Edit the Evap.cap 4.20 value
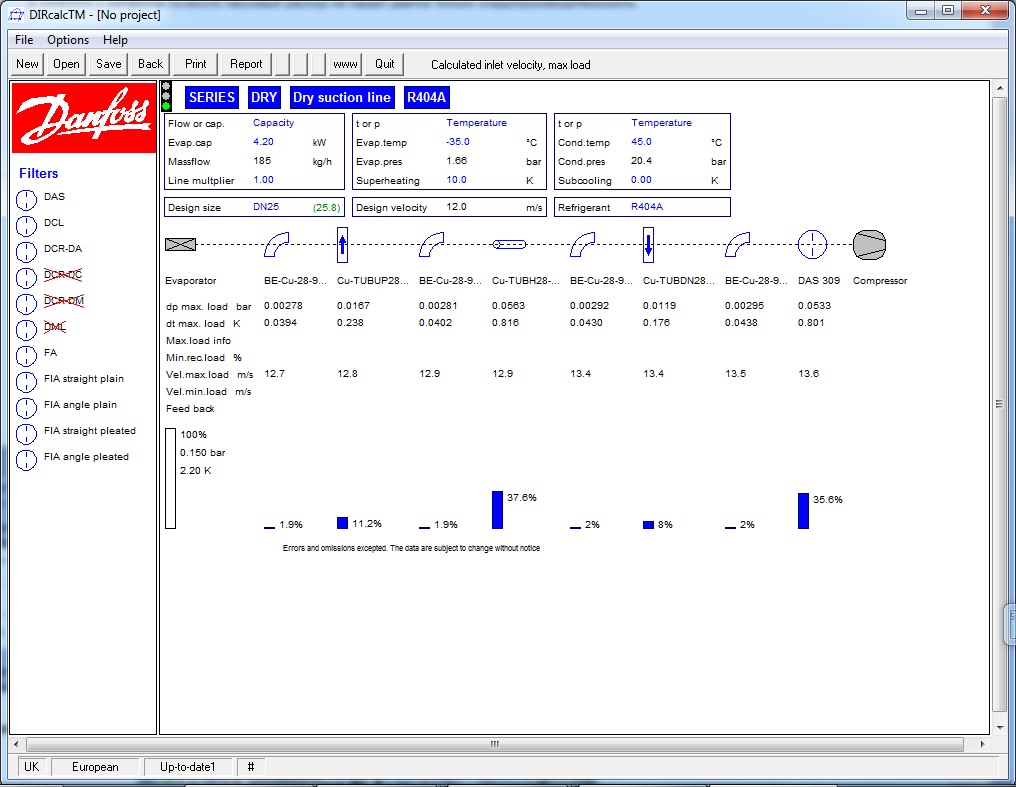The height and width of the screenshot is (787, 1016). 263,142
